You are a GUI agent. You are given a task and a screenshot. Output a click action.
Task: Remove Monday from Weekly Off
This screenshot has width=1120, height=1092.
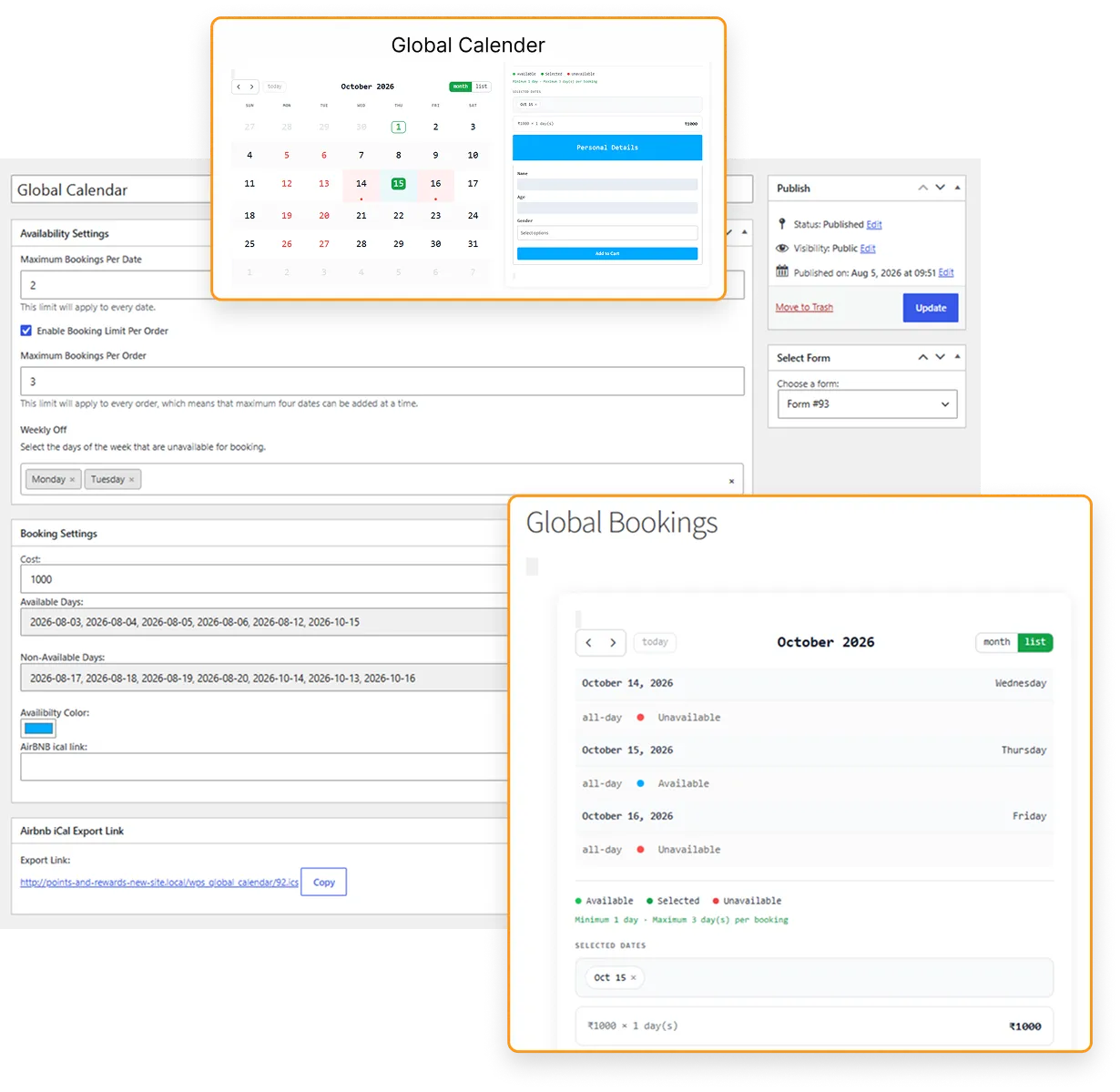pos(72,479)
